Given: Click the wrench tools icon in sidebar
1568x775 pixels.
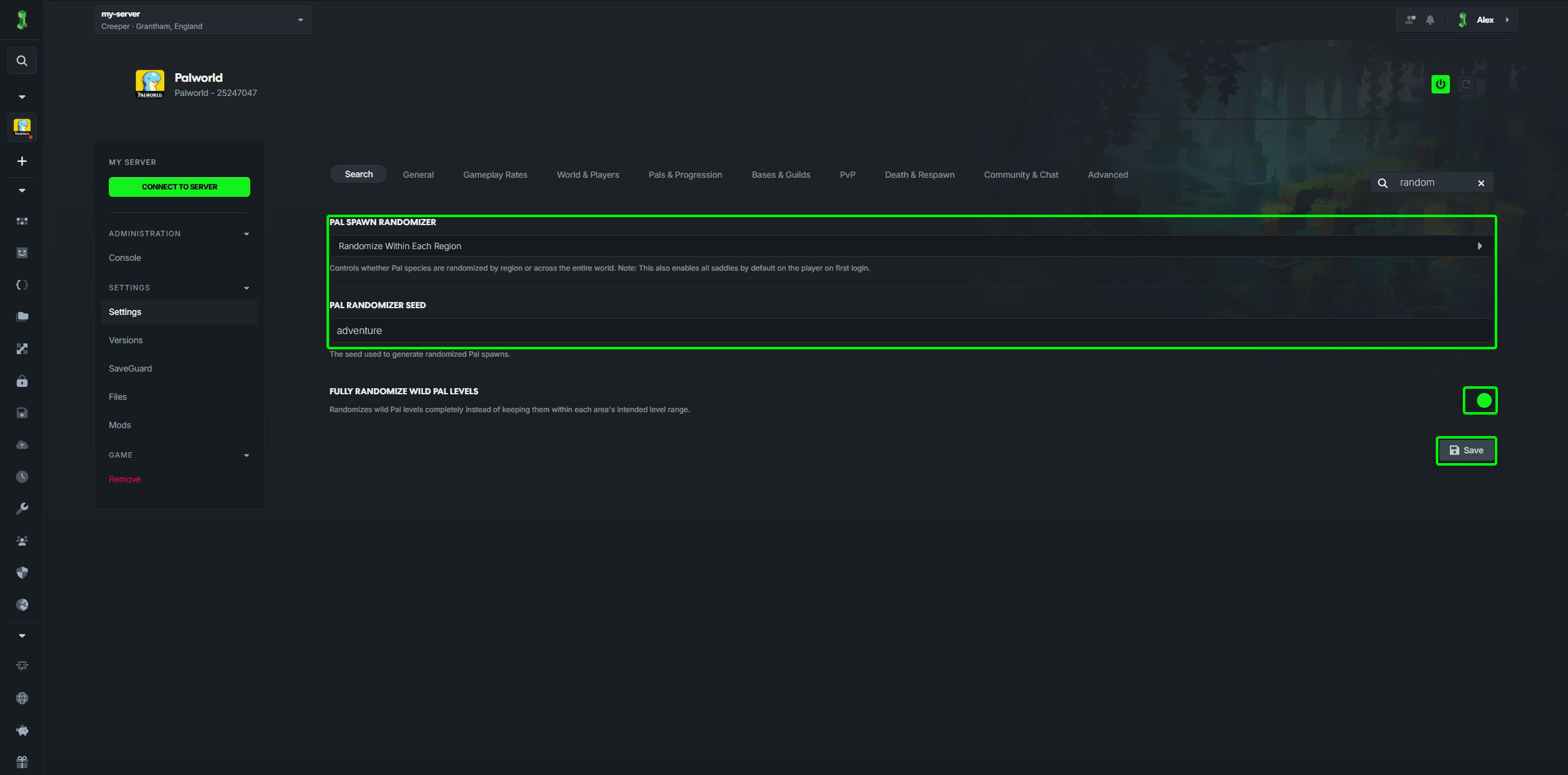Looking at the screenshot, I should [22, 509].
